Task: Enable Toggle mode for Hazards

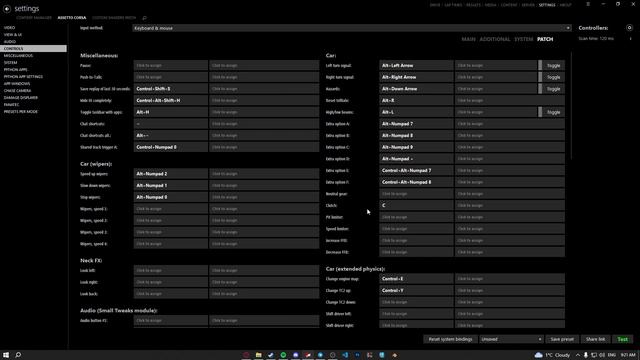Action: pos(551,89)
